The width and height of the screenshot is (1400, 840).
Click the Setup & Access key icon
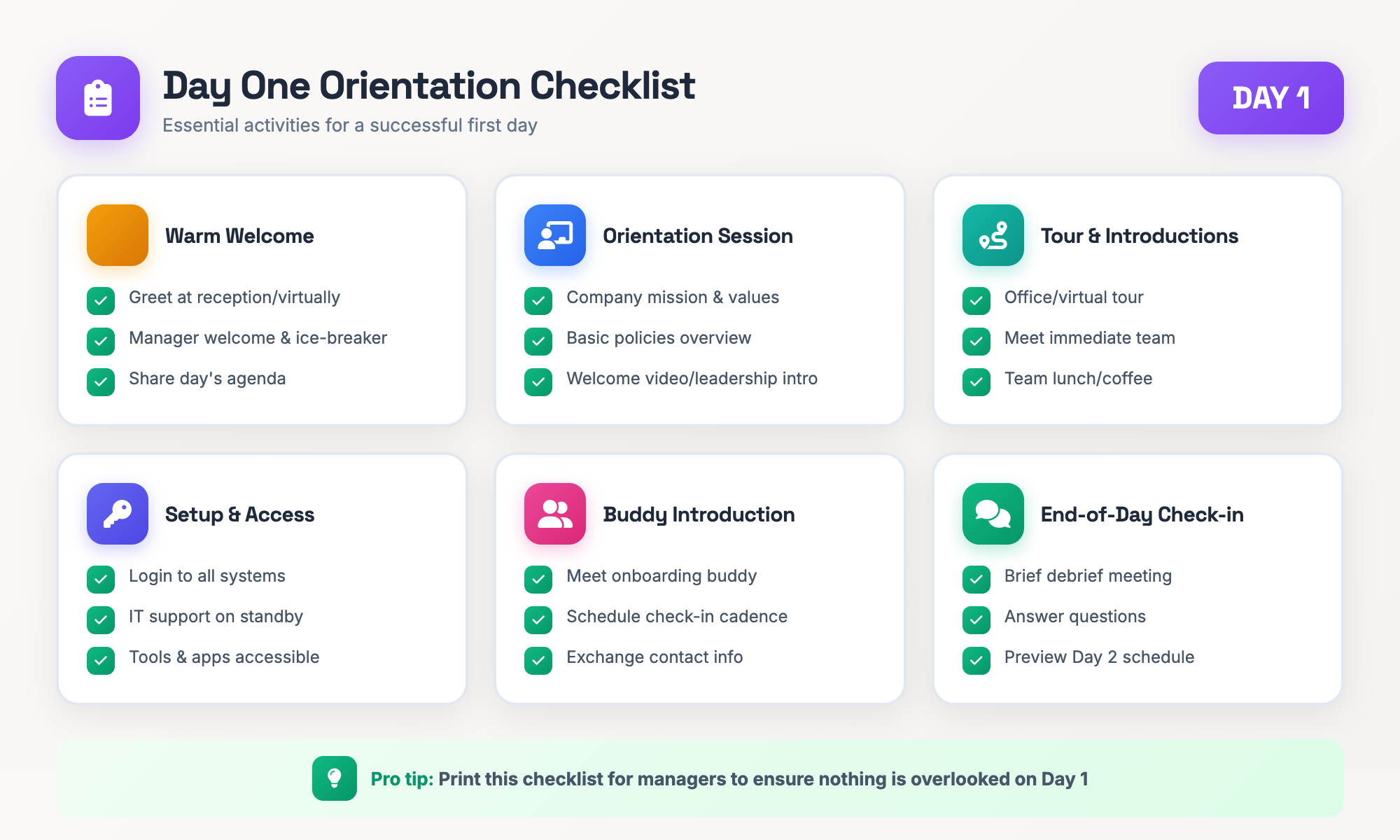118,514
